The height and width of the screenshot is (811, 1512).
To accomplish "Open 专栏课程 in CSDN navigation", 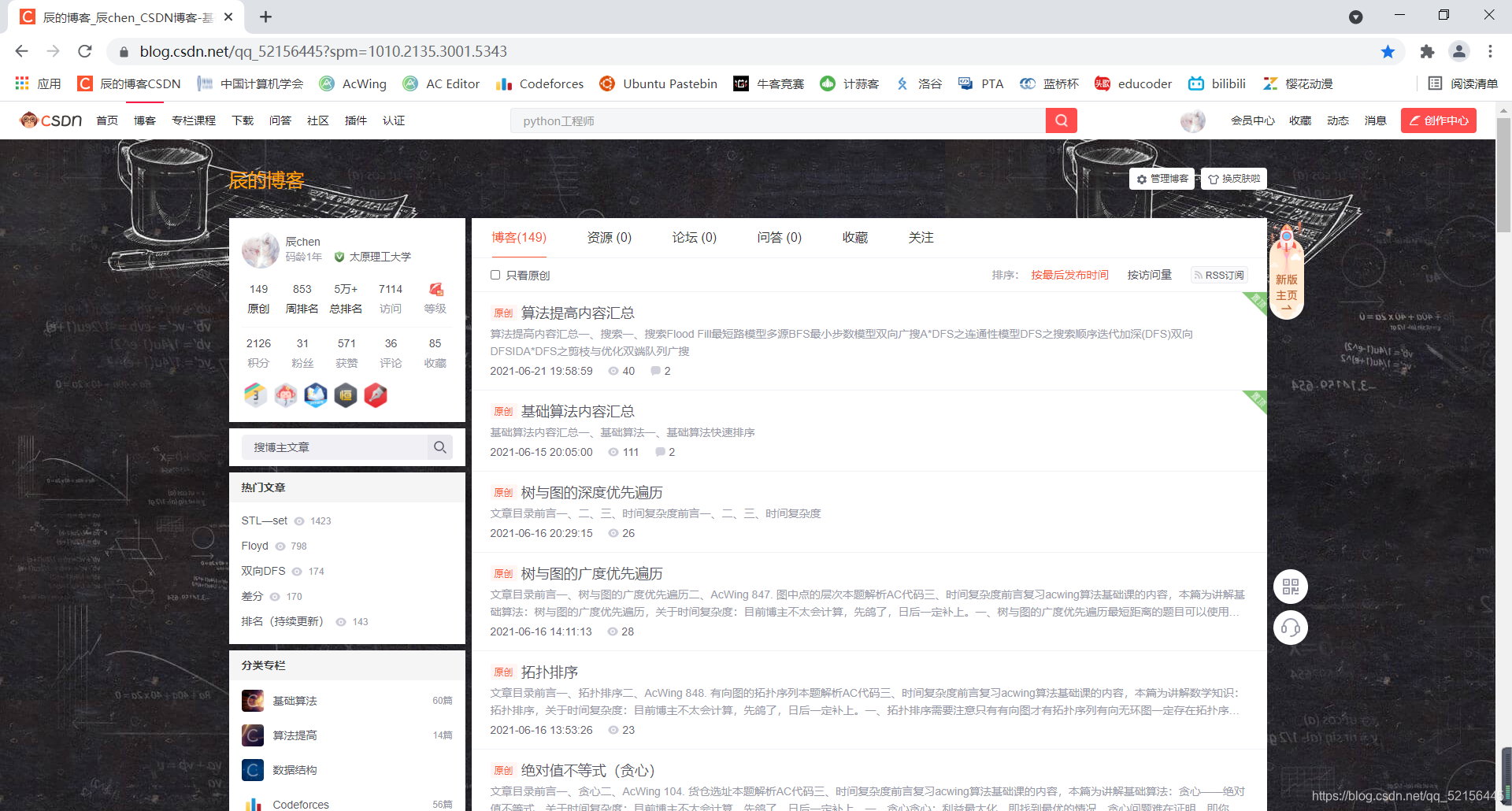I will (194, 120).
